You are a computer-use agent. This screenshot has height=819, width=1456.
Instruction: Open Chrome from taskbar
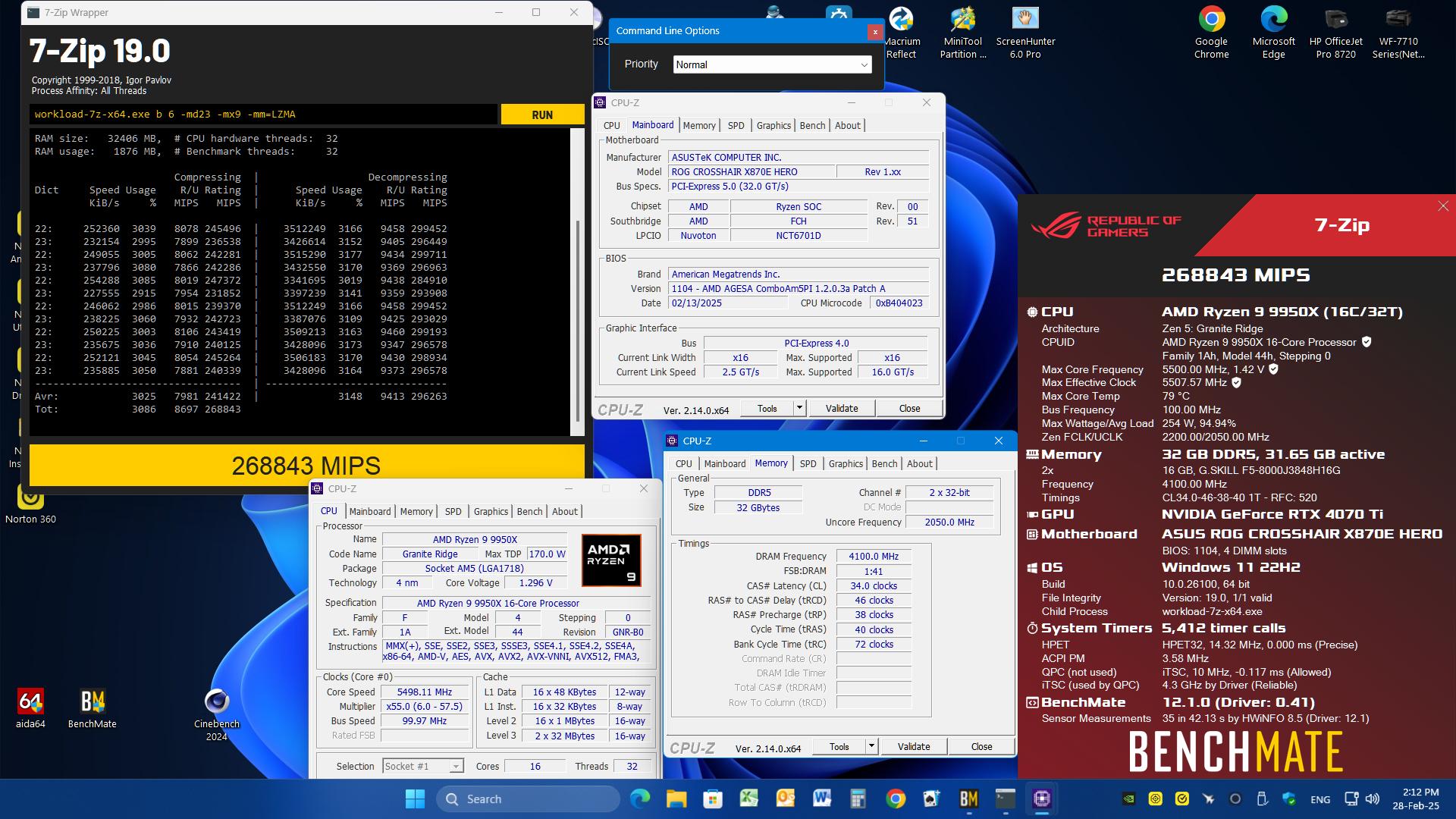pyautogui.click(x=896, y=799)
